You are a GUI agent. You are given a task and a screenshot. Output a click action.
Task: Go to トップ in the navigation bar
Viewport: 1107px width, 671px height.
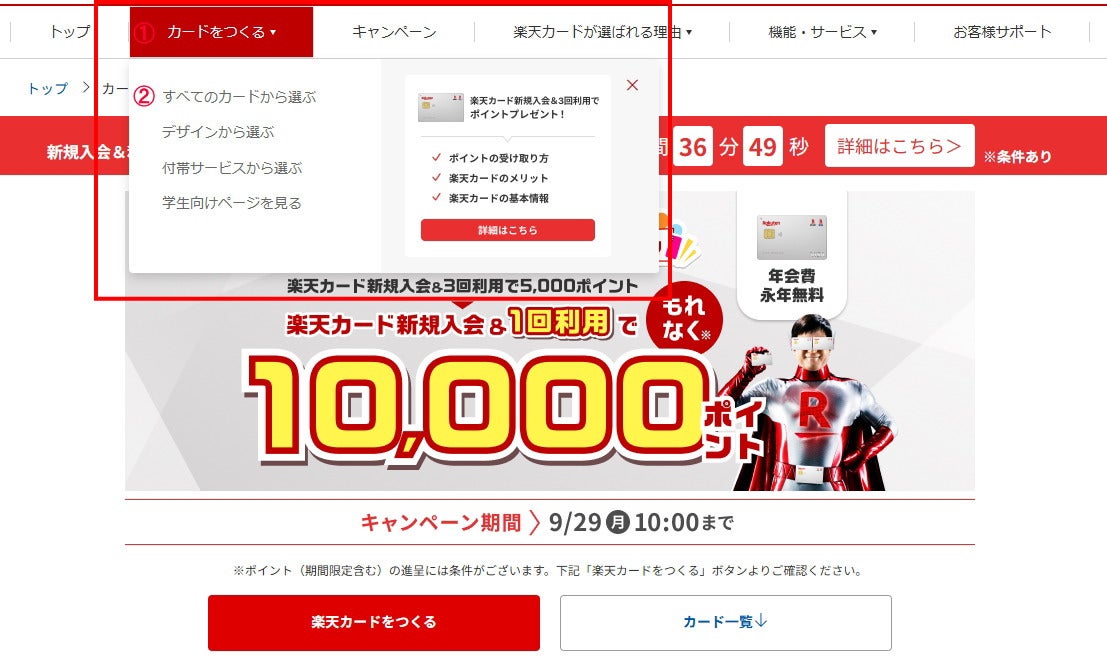pyautogui.click(x=70, y=32)
